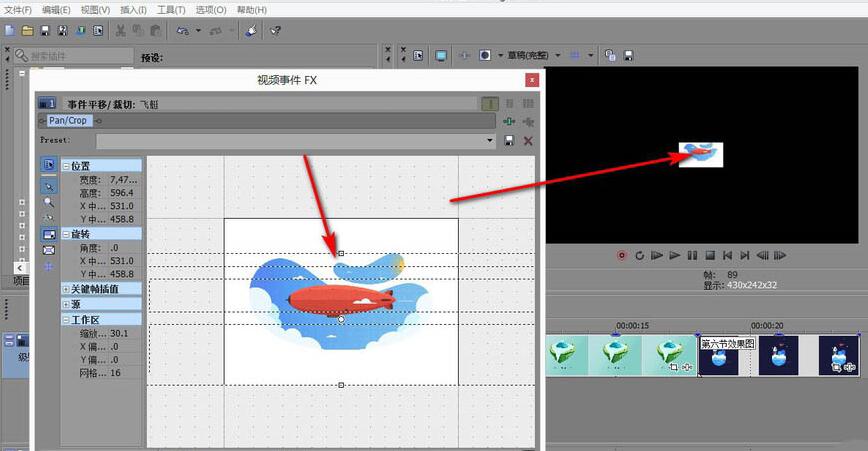
Task: Click the Stop button
Action: click(710, 256)
